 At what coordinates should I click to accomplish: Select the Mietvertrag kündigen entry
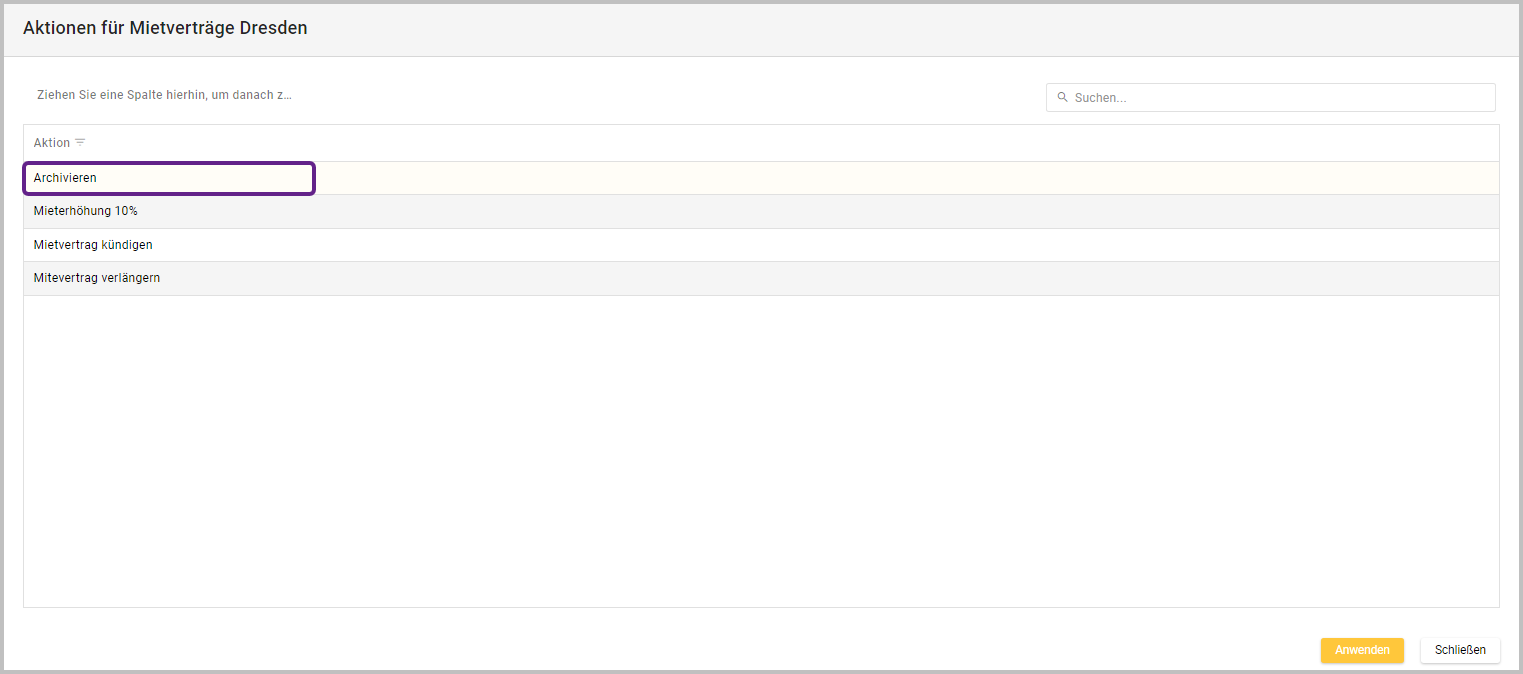(x=93, y=245)
